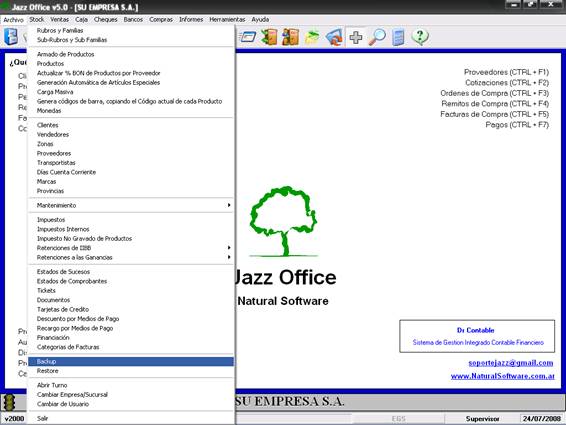The width and height of the screenshot is (566, 425).
Task: Click the magnifying glass search icon
Action: pyautogui.click(x=377, y=37)
